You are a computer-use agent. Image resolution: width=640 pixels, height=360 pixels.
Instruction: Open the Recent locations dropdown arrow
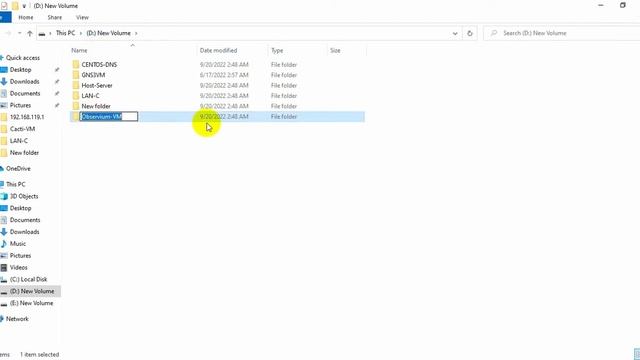tap(20, 33)
